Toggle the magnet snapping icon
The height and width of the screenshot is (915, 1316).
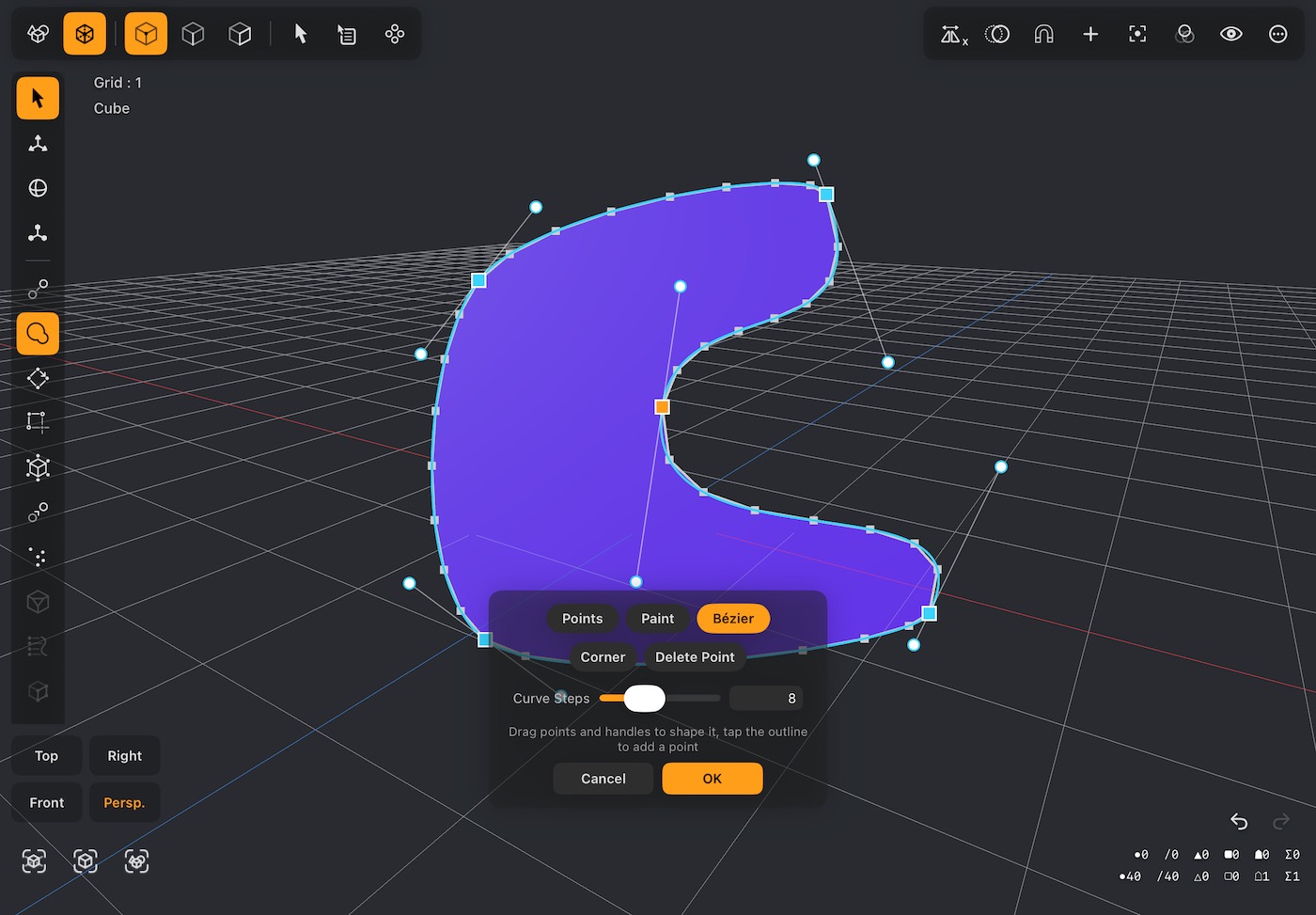coord(1043,35)
